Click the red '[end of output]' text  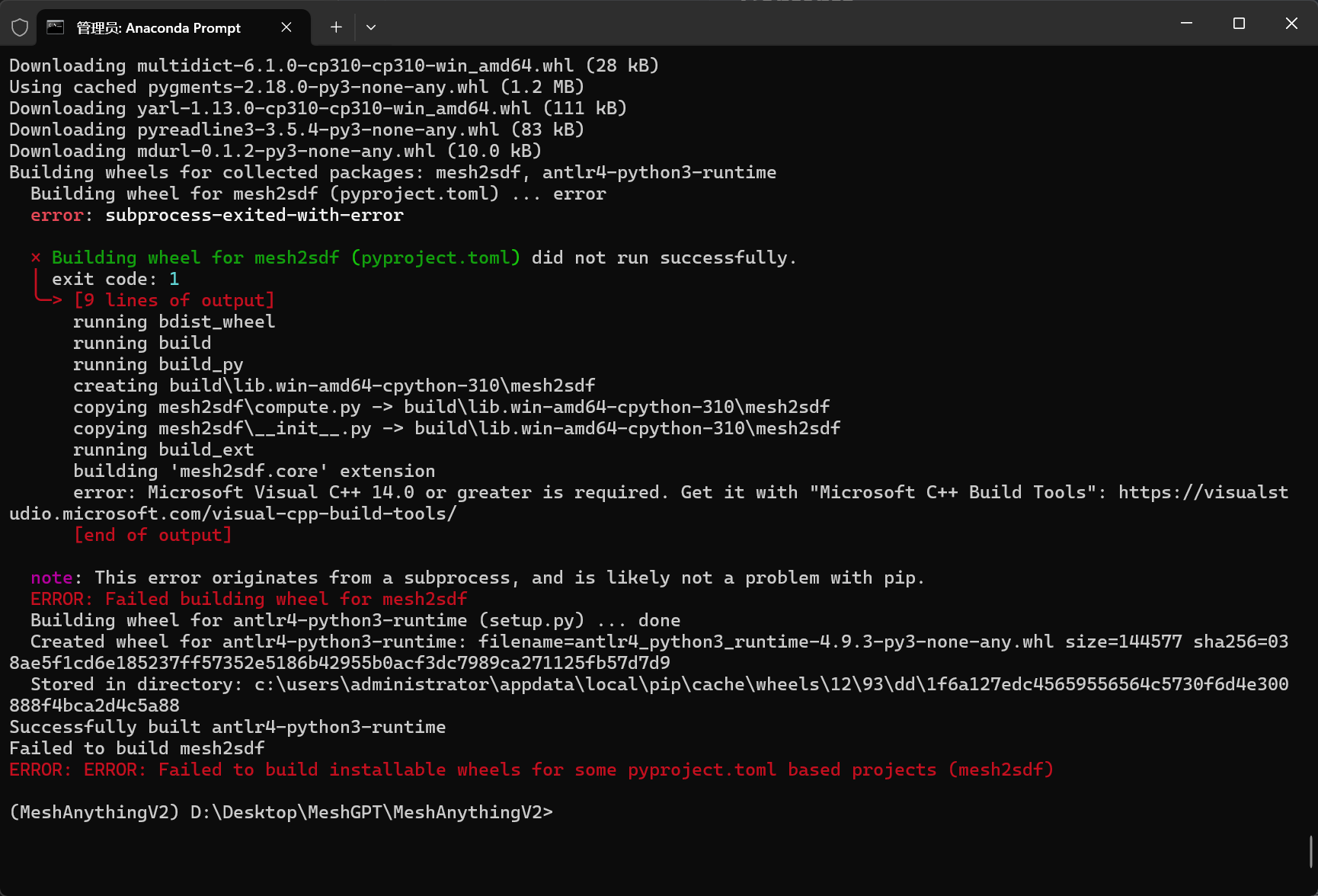(x=152, y=535)
